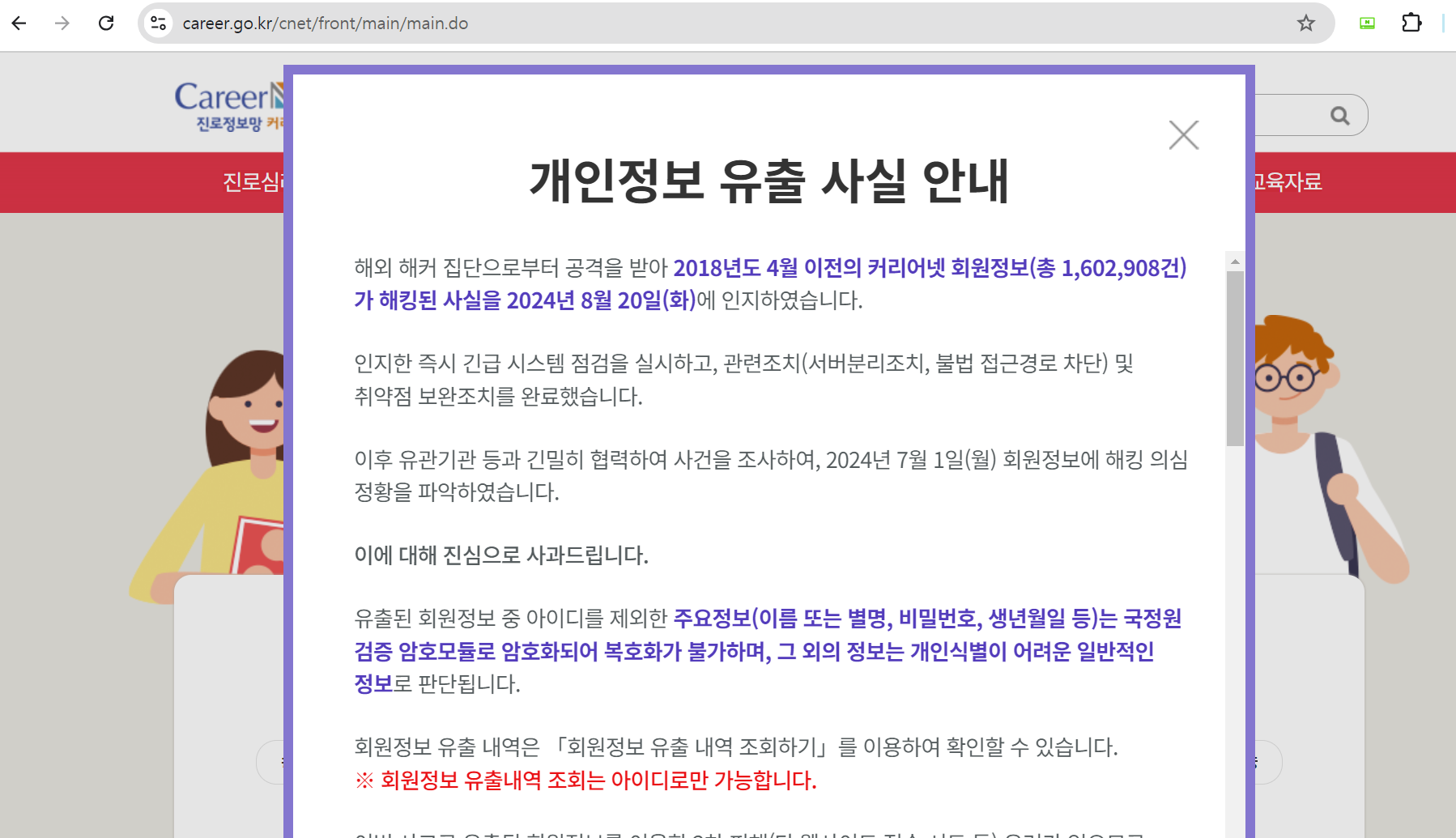The height and width of the screenshot is (838, 1456).
Task: Open the 진로심리 menu item
Action: coord(253,182)
